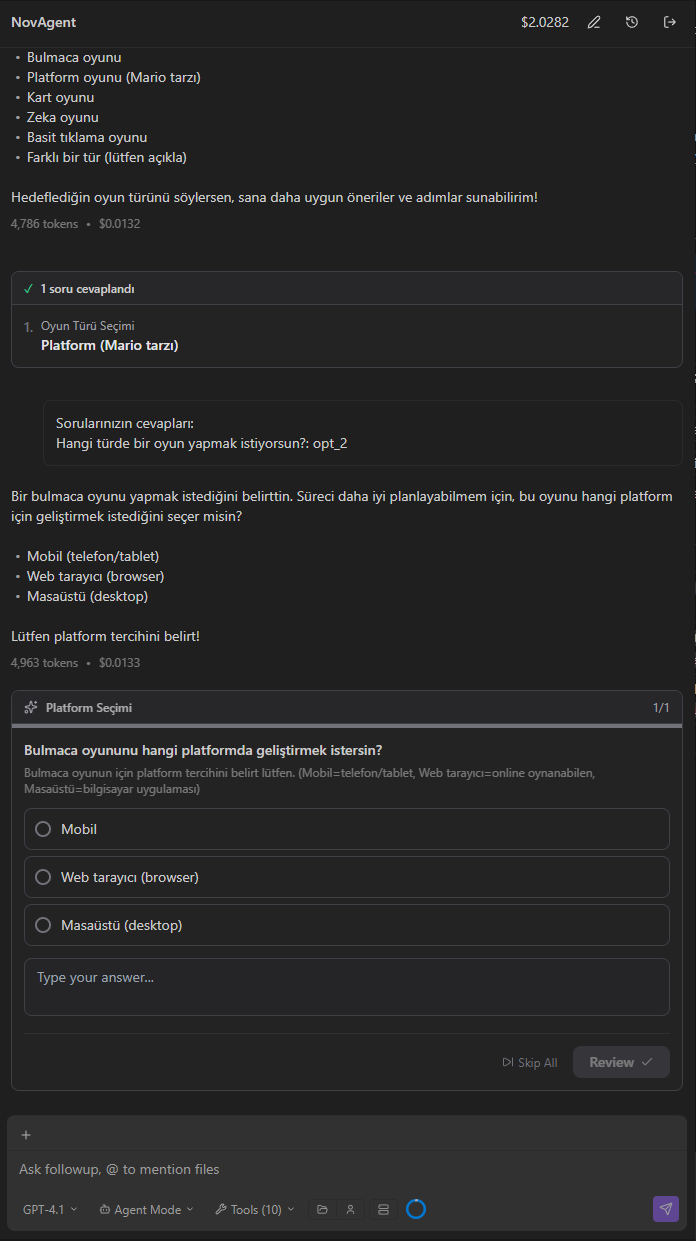Select Web tarayıcı (browser) option
This screenshot has width=696, height=1241.
pyautogui.click(x=347, y=877)
